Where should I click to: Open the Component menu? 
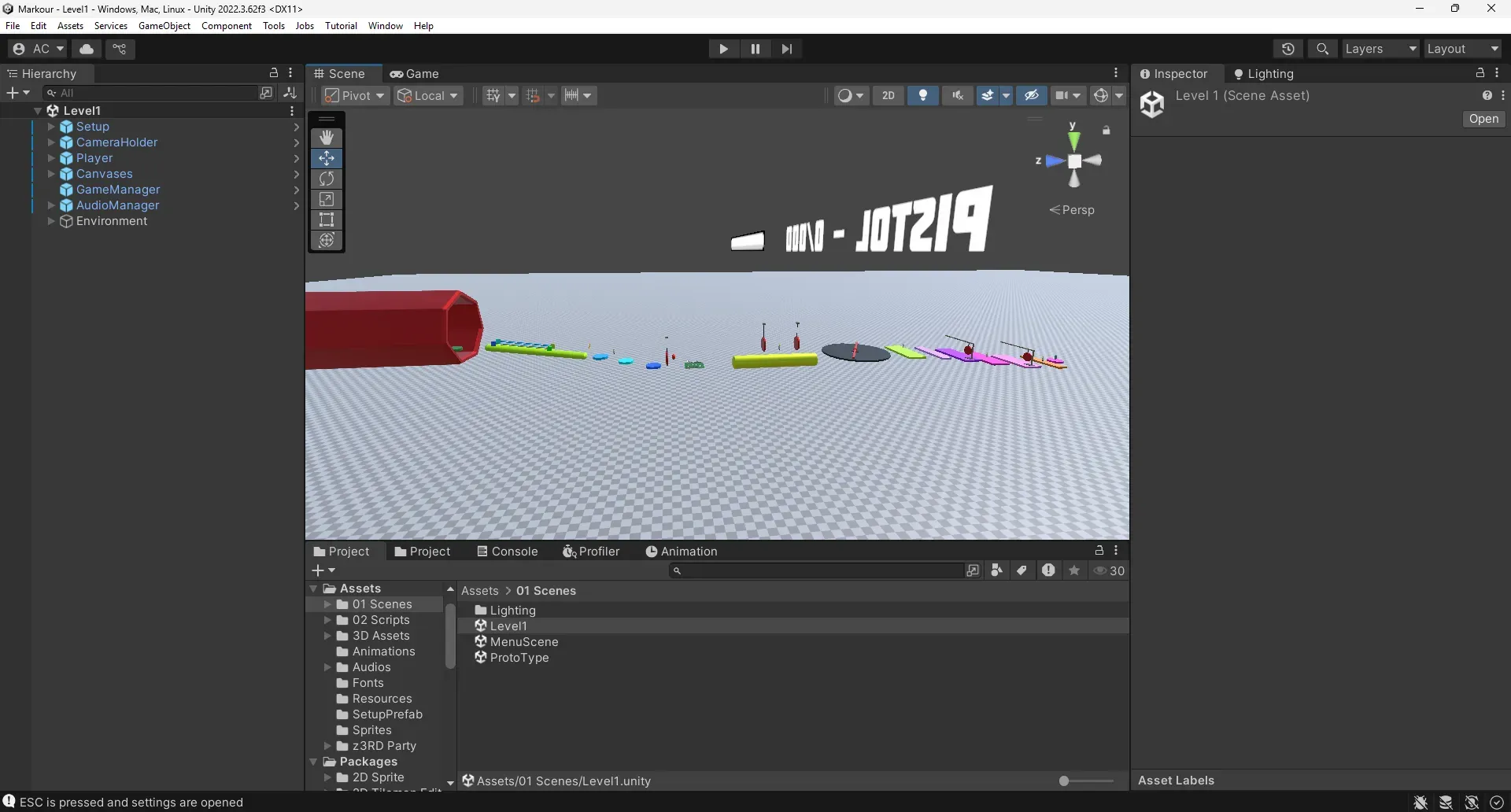pos(227,26)
